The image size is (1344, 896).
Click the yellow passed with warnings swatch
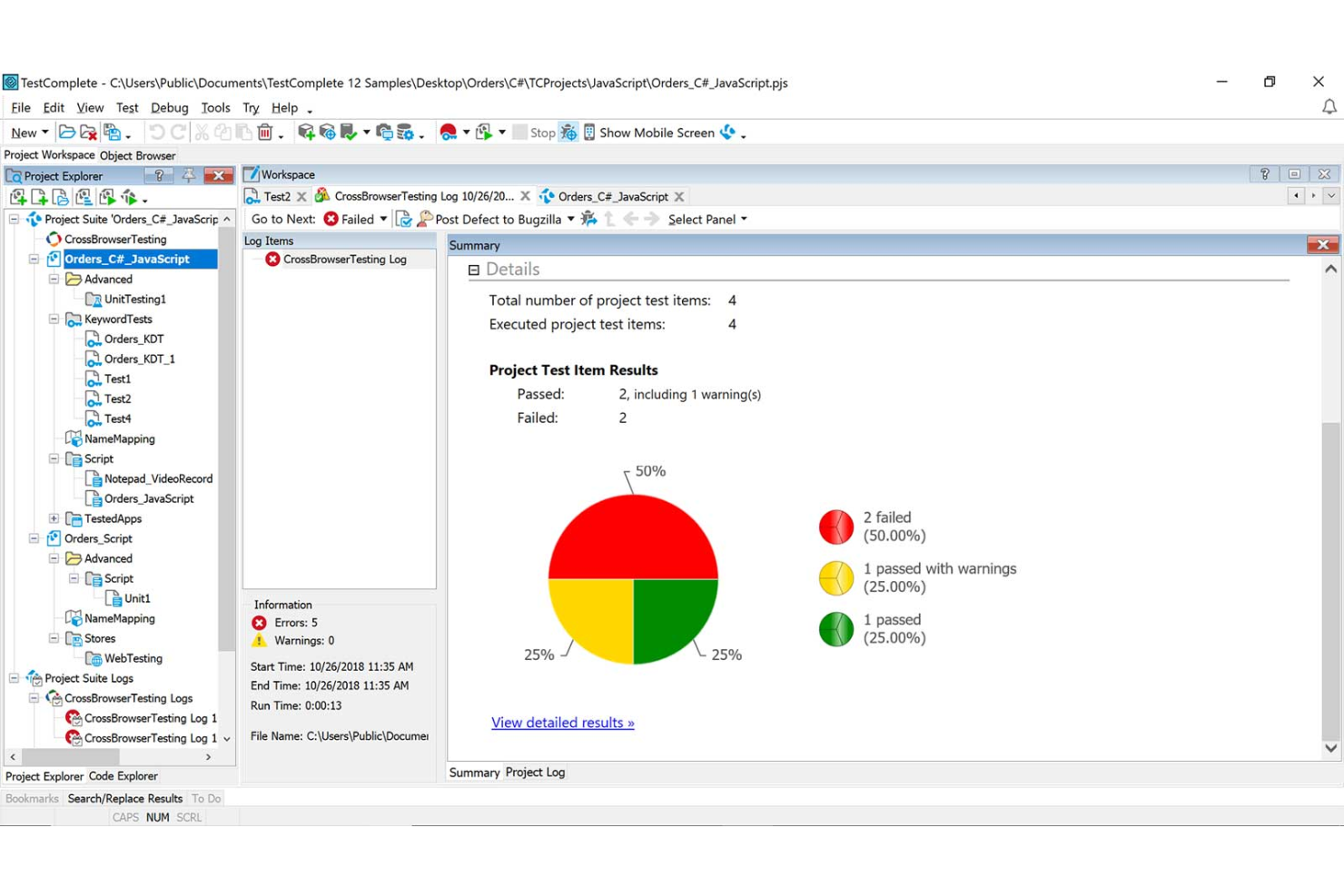click(836, 578)
